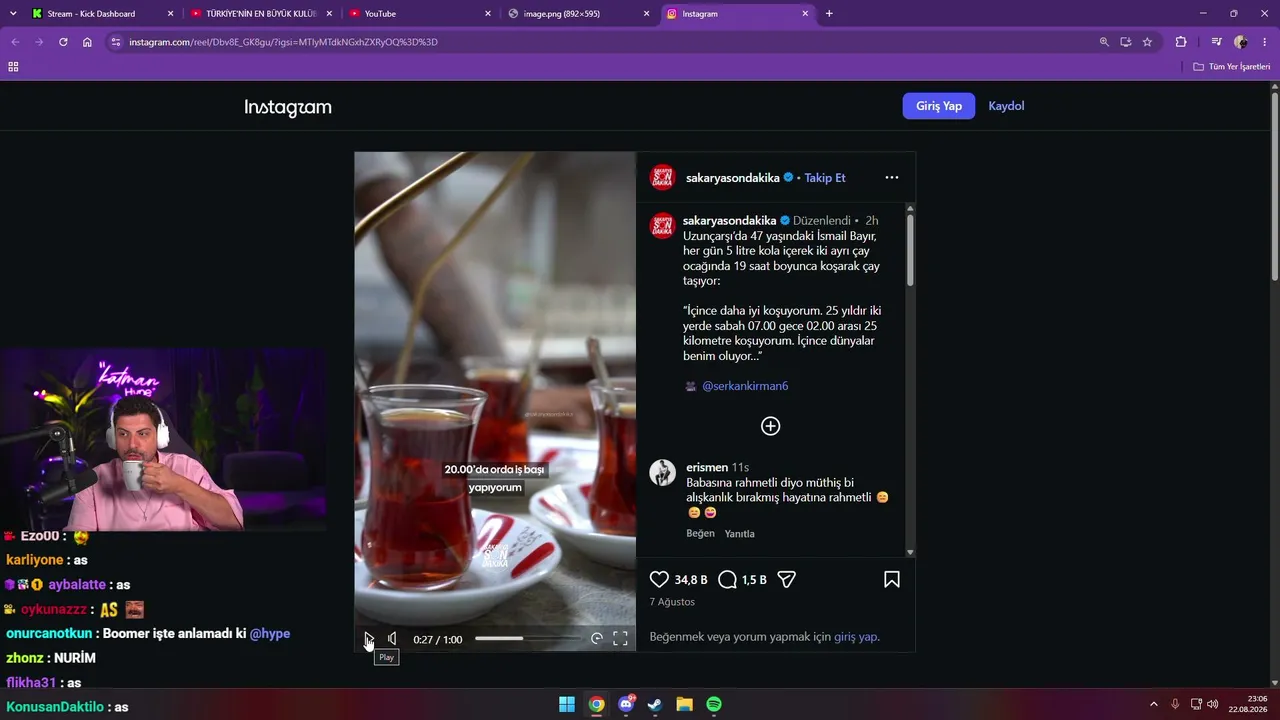Open the three-dot more options menu
Screen dimensions: 1280x720
tap(892, 177)
